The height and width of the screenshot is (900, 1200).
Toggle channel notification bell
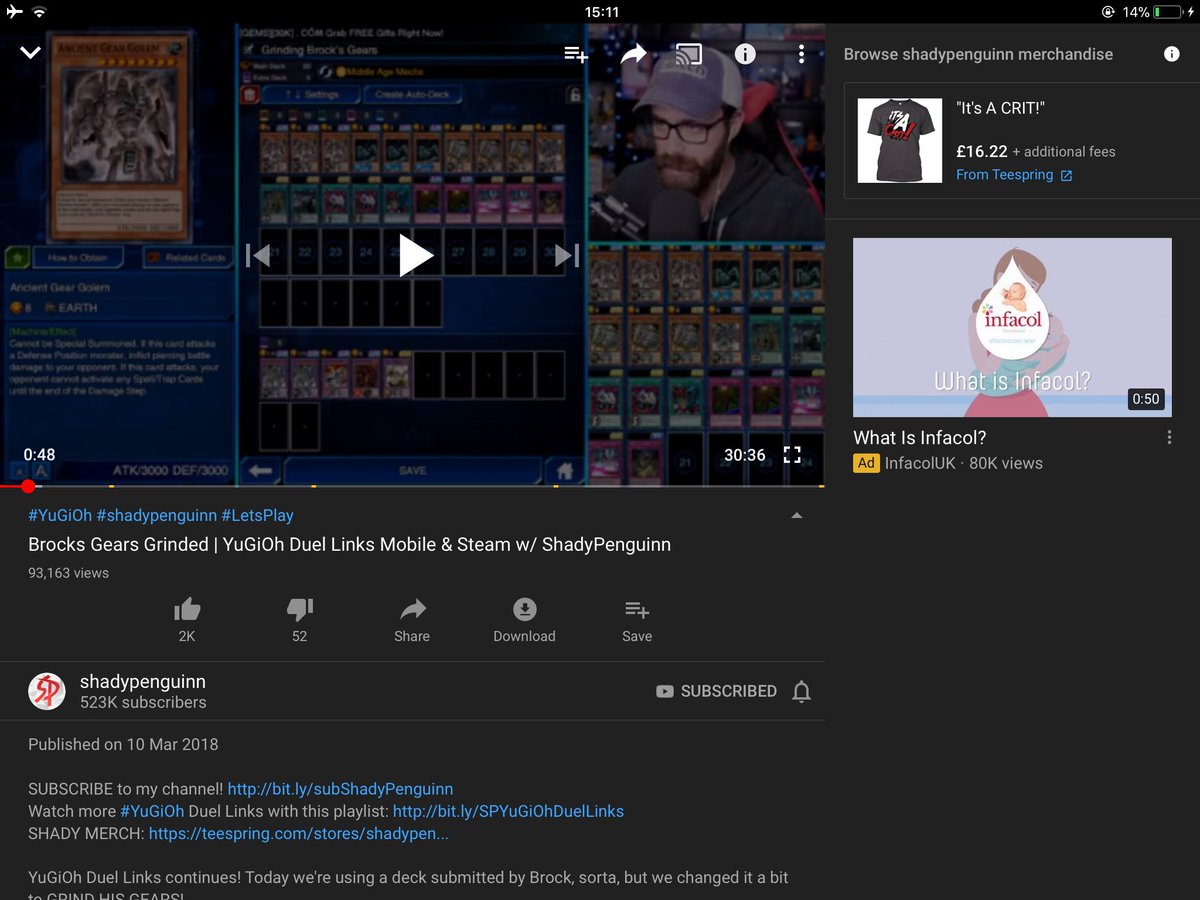(x=801, y=691)
